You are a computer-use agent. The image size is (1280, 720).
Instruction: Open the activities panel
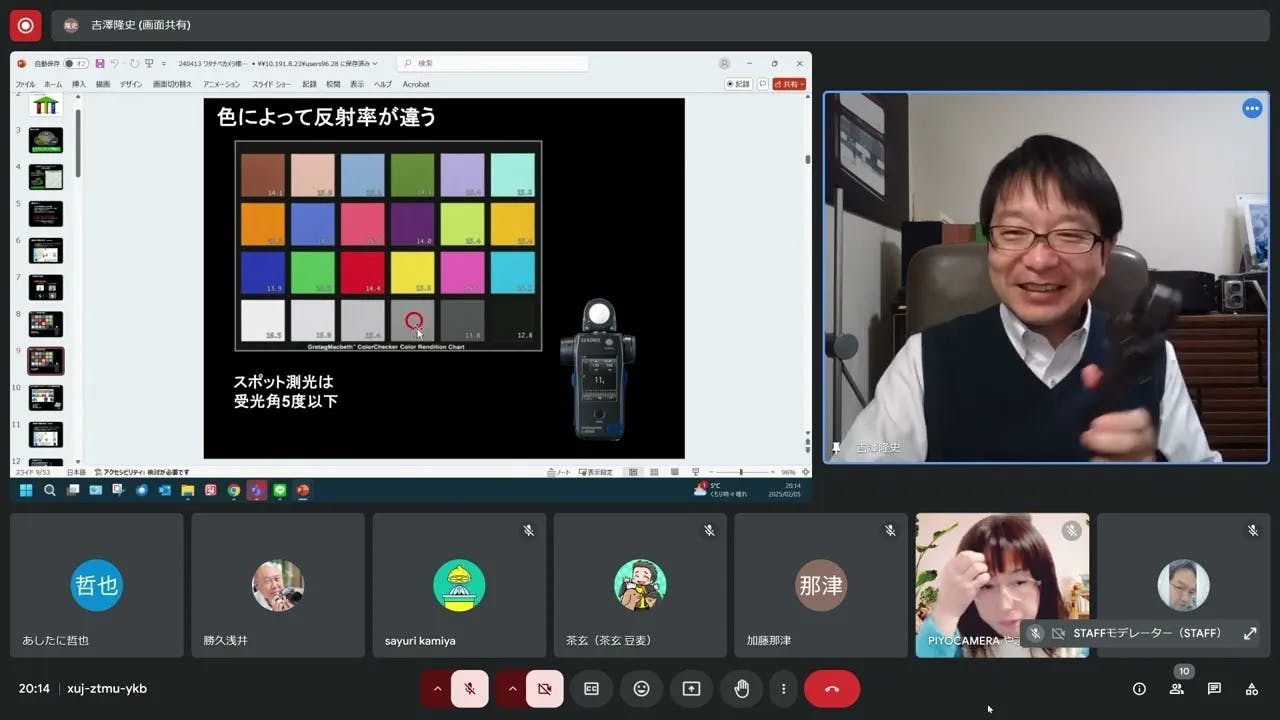tap(1251, 689)
